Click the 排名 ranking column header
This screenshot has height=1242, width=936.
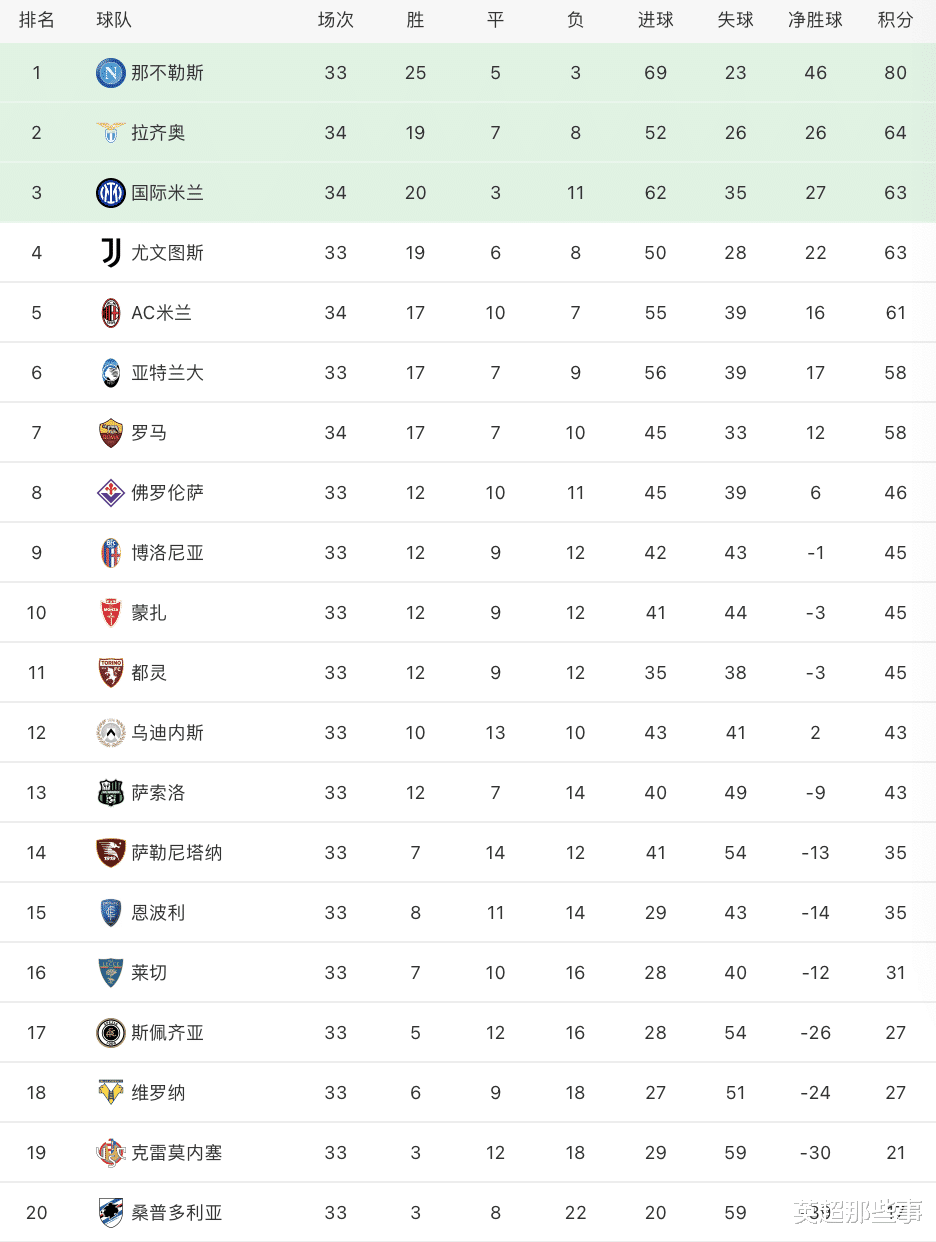click(x=37, y=20)
